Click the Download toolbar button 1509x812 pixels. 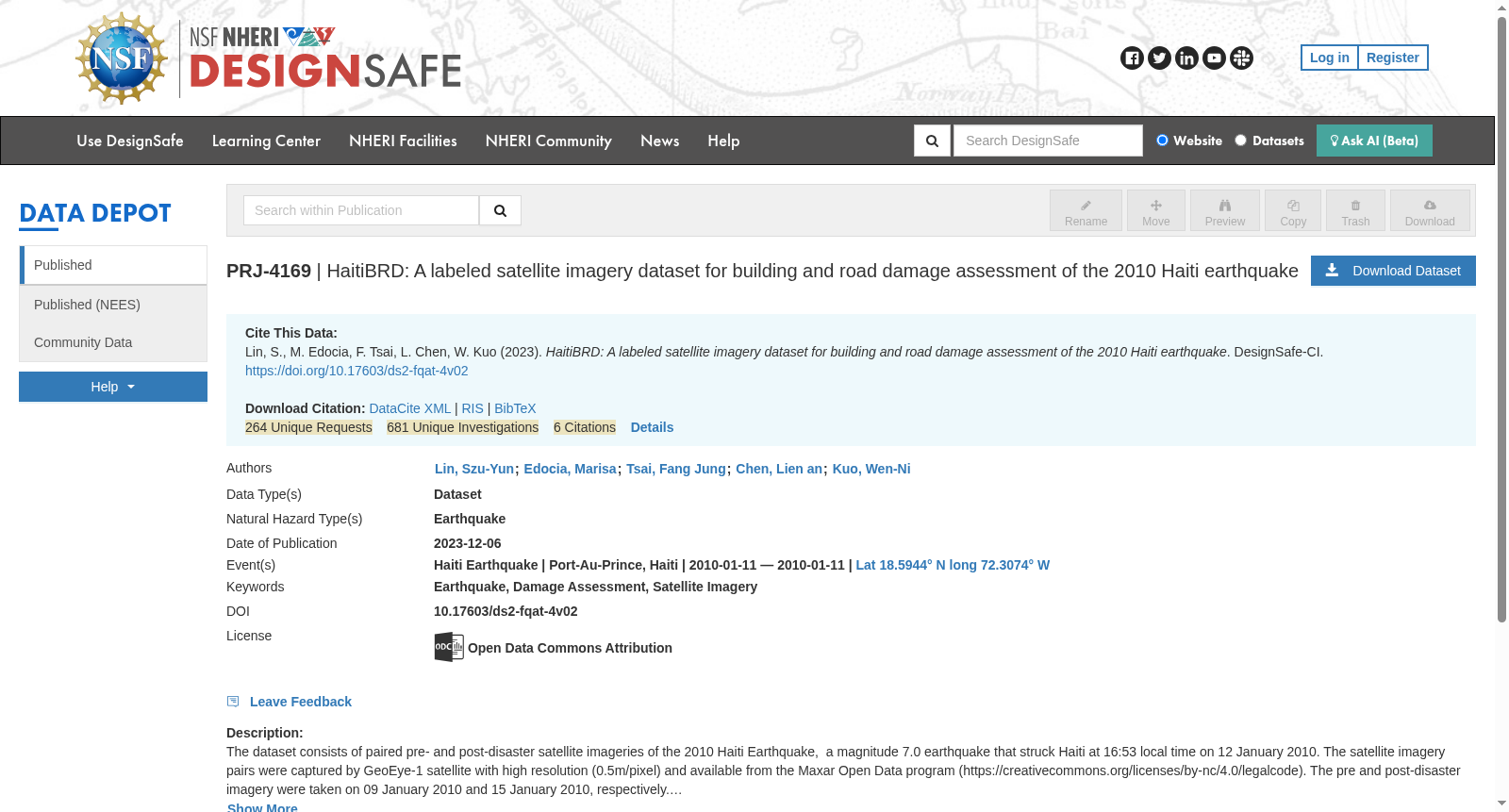pos(1430,210)
